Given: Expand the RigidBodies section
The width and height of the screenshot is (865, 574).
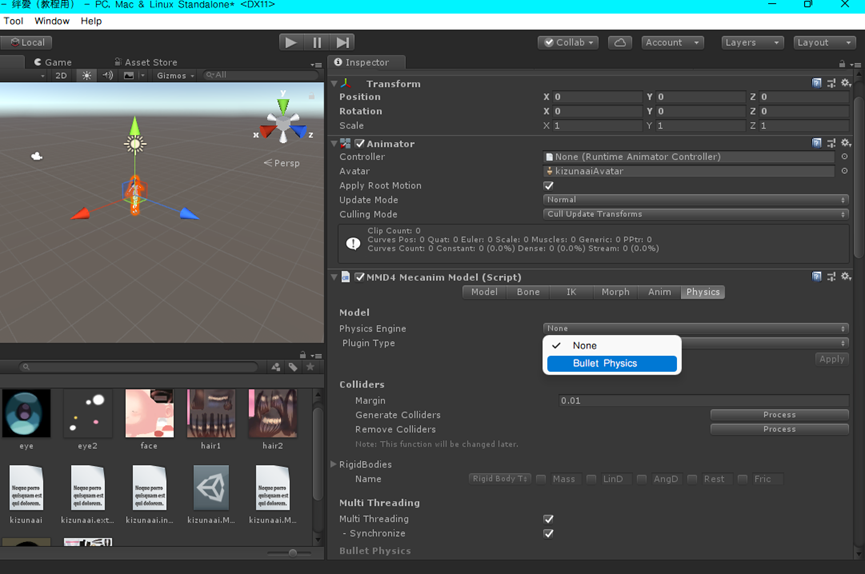Looking at the screenshot, I should click(334, 464).
